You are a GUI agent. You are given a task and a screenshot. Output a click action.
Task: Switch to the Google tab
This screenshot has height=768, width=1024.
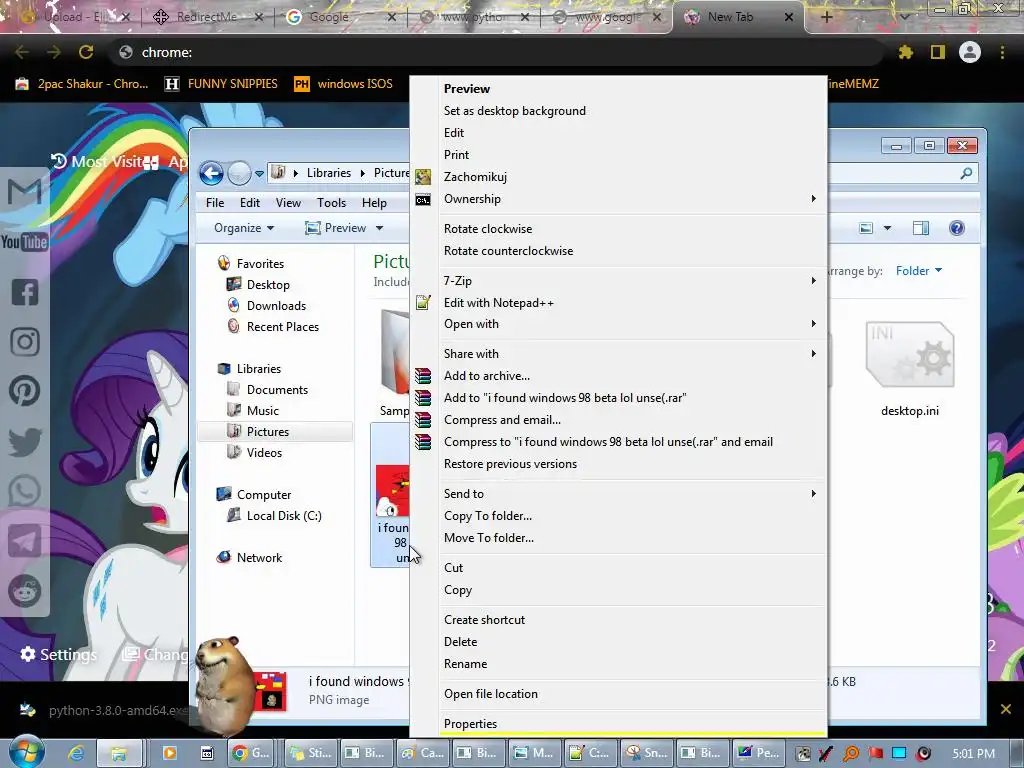click(341, 17)
